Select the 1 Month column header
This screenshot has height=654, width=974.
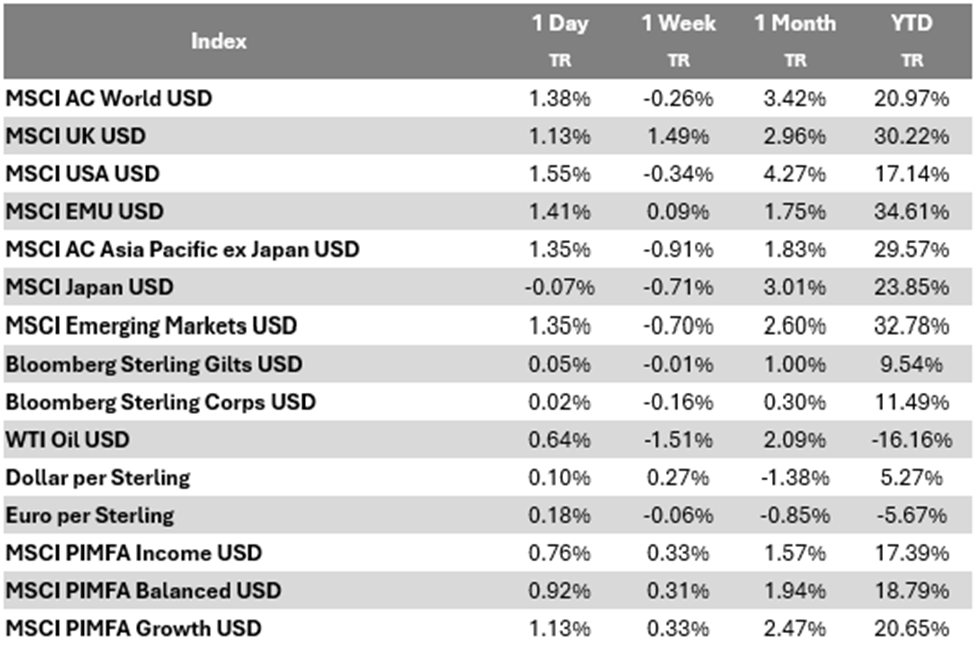(x=795, y=24)
